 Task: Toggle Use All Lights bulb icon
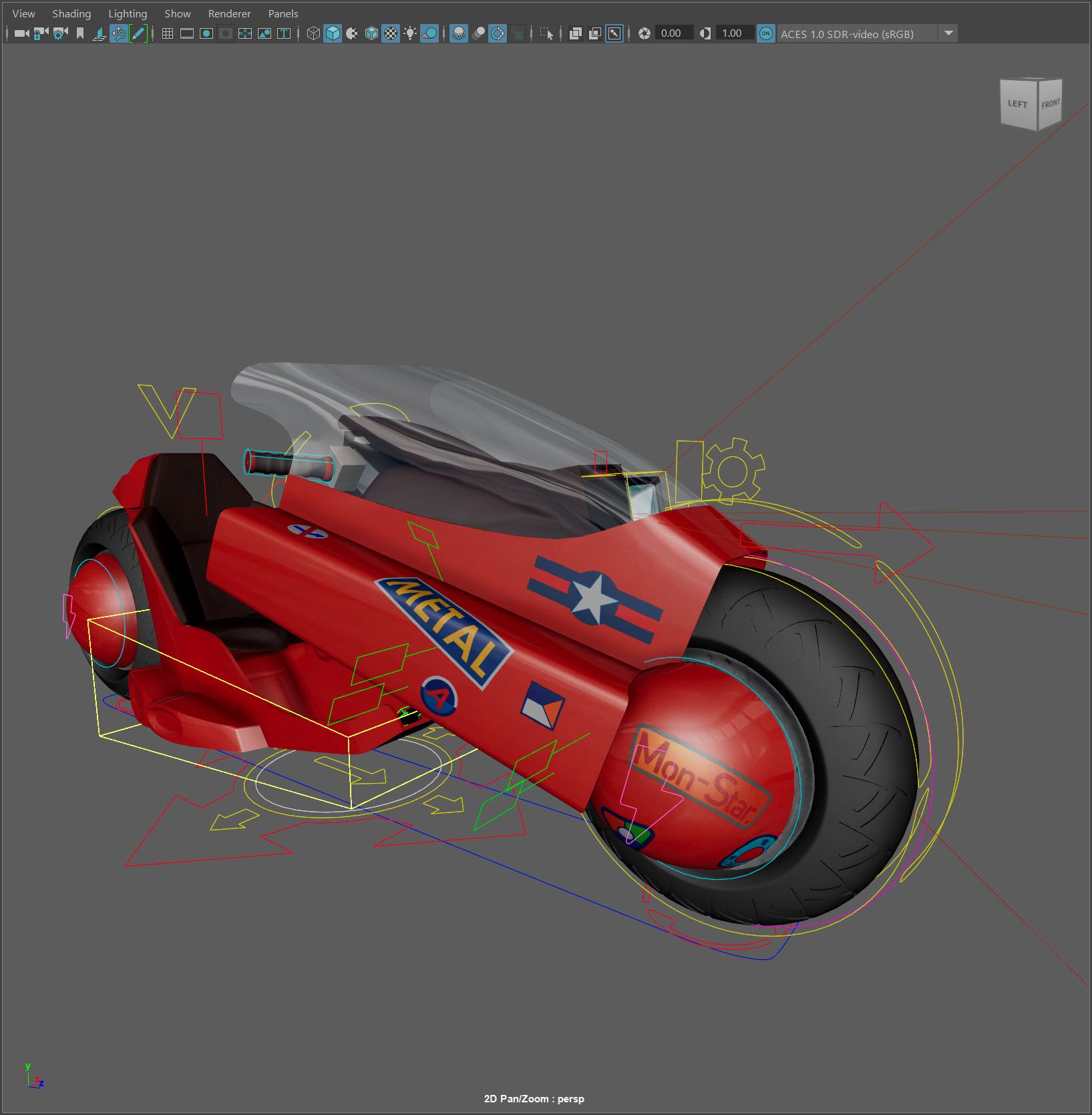(410, 33)
